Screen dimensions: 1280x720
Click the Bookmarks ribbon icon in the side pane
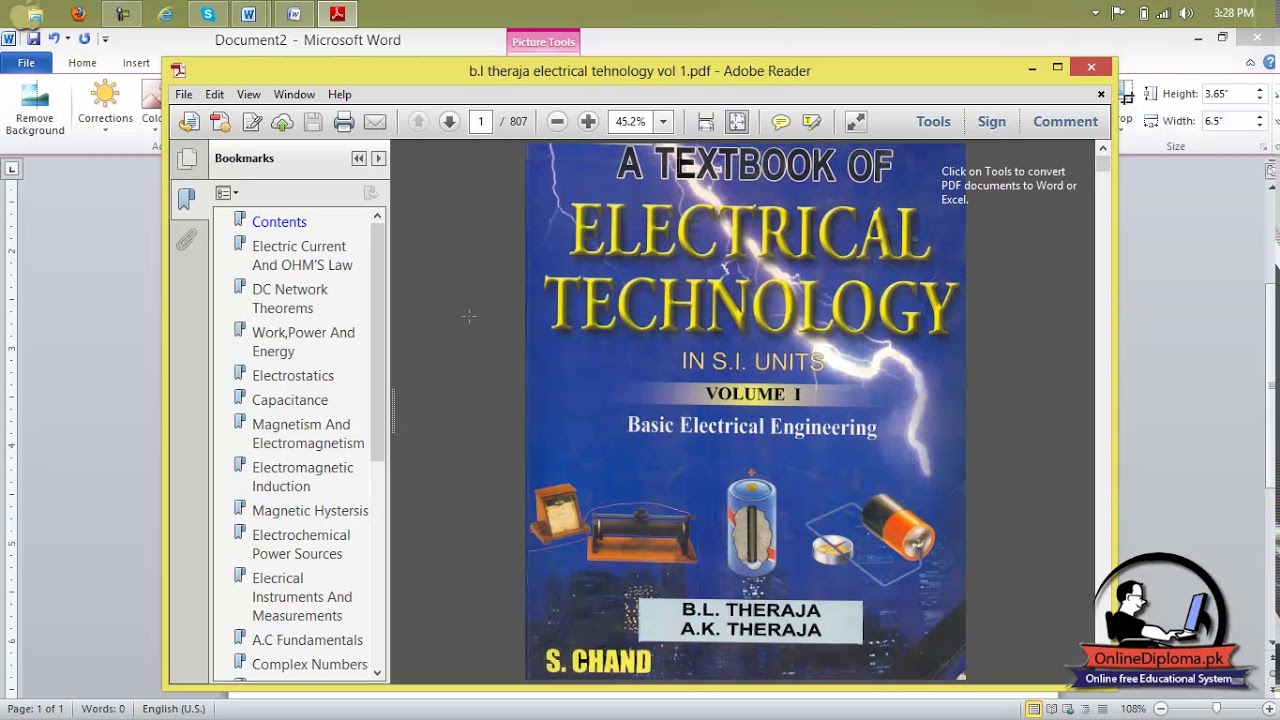point(187,199)
